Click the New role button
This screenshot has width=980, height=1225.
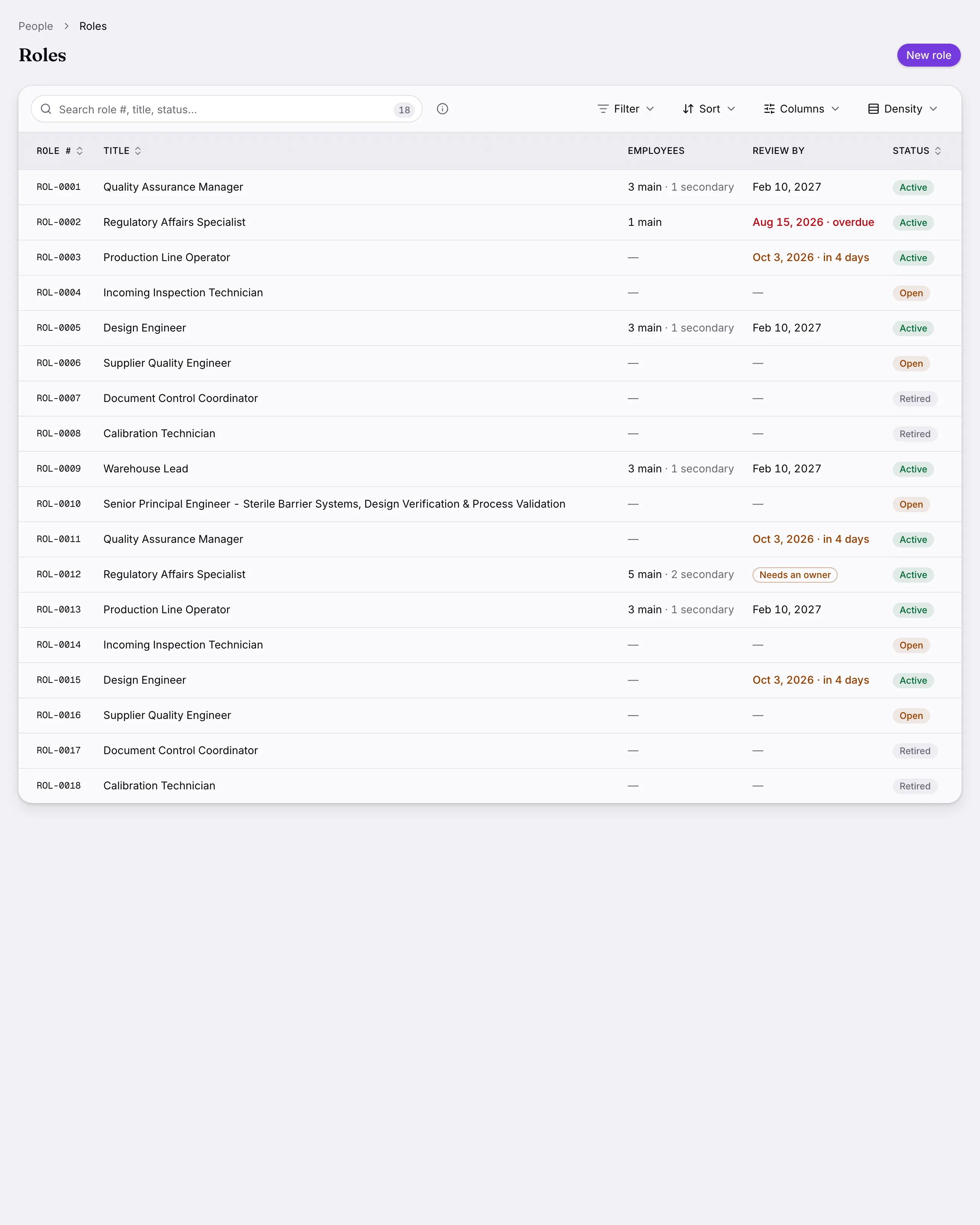[928, 55]
